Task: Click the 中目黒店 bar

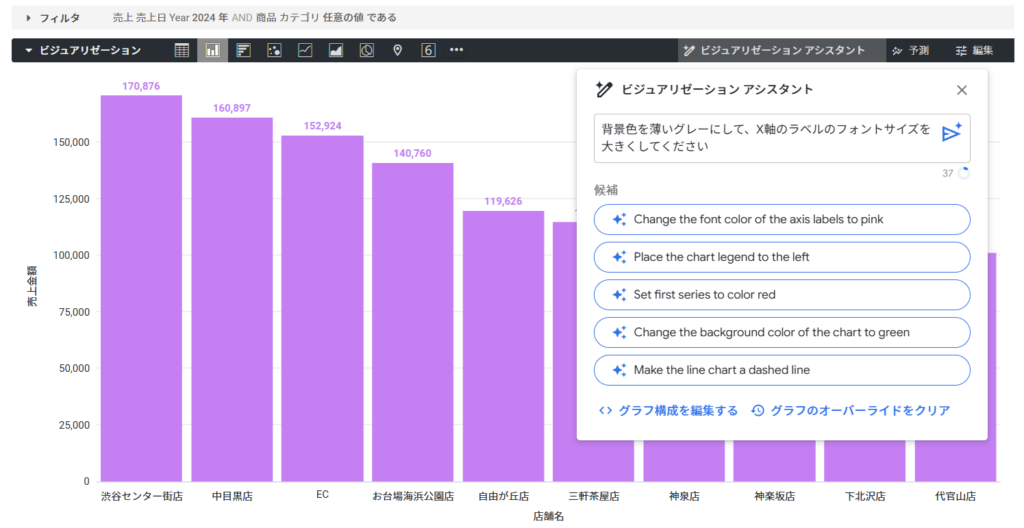Action: [232, 299]
